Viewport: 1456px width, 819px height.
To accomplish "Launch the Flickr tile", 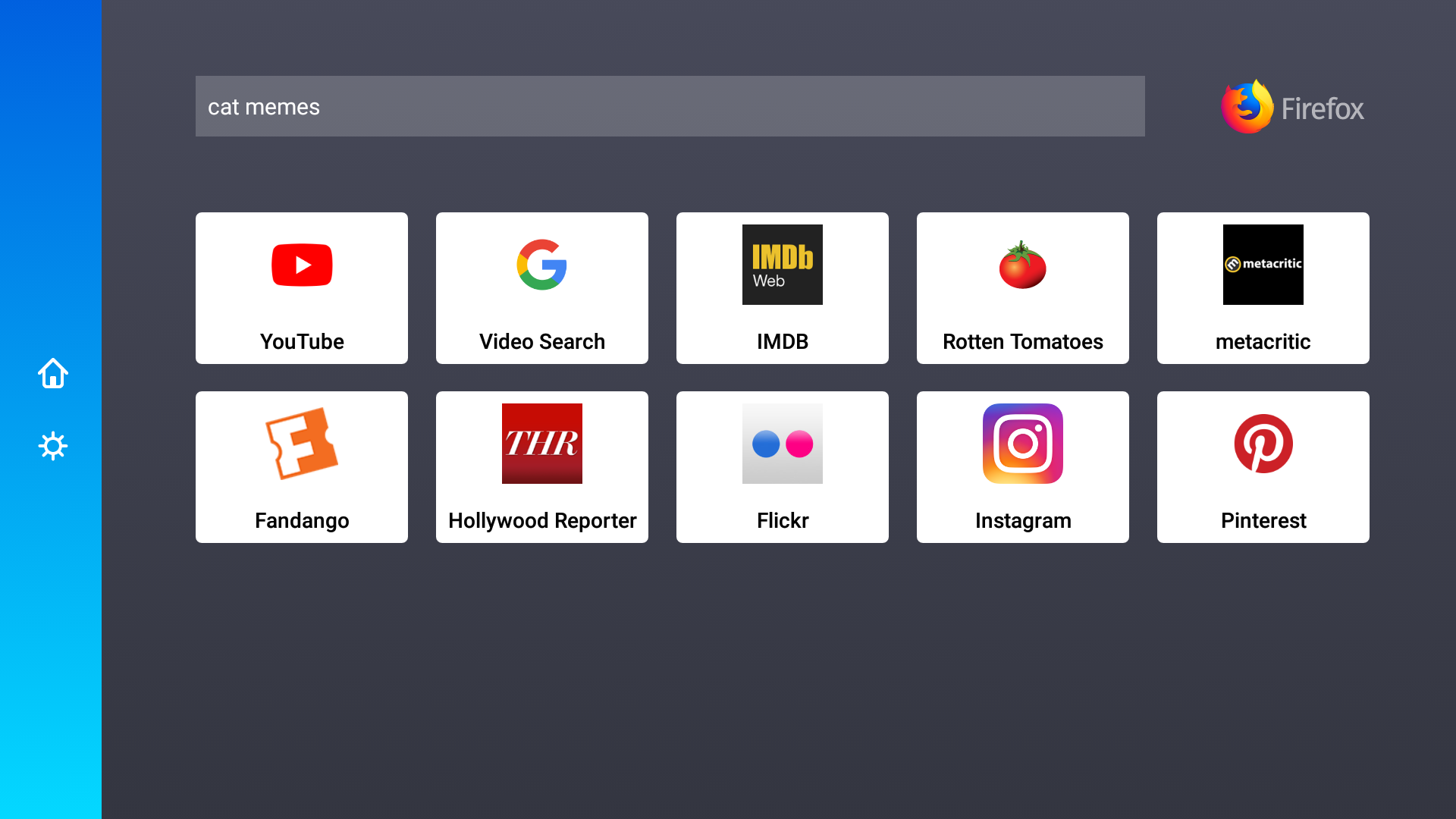I will tap(782, 466).
